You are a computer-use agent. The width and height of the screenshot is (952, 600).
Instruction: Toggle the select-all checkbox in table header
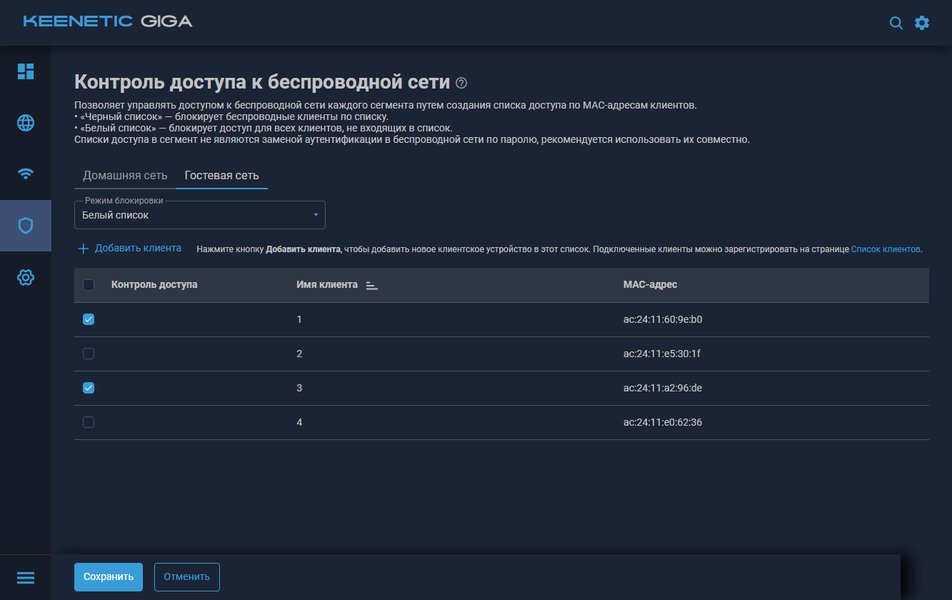click(x=89, y=285)
